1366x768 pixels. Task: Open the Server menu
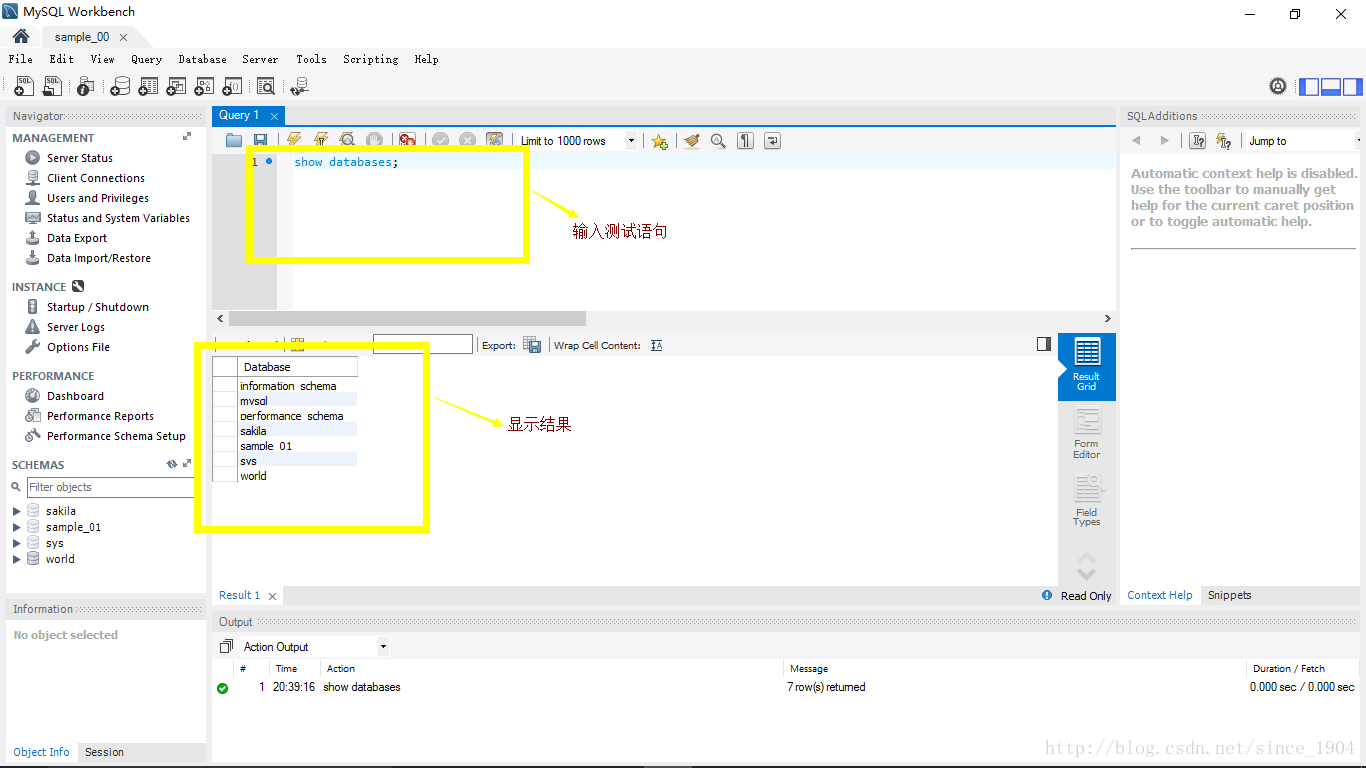click(260, 59)
